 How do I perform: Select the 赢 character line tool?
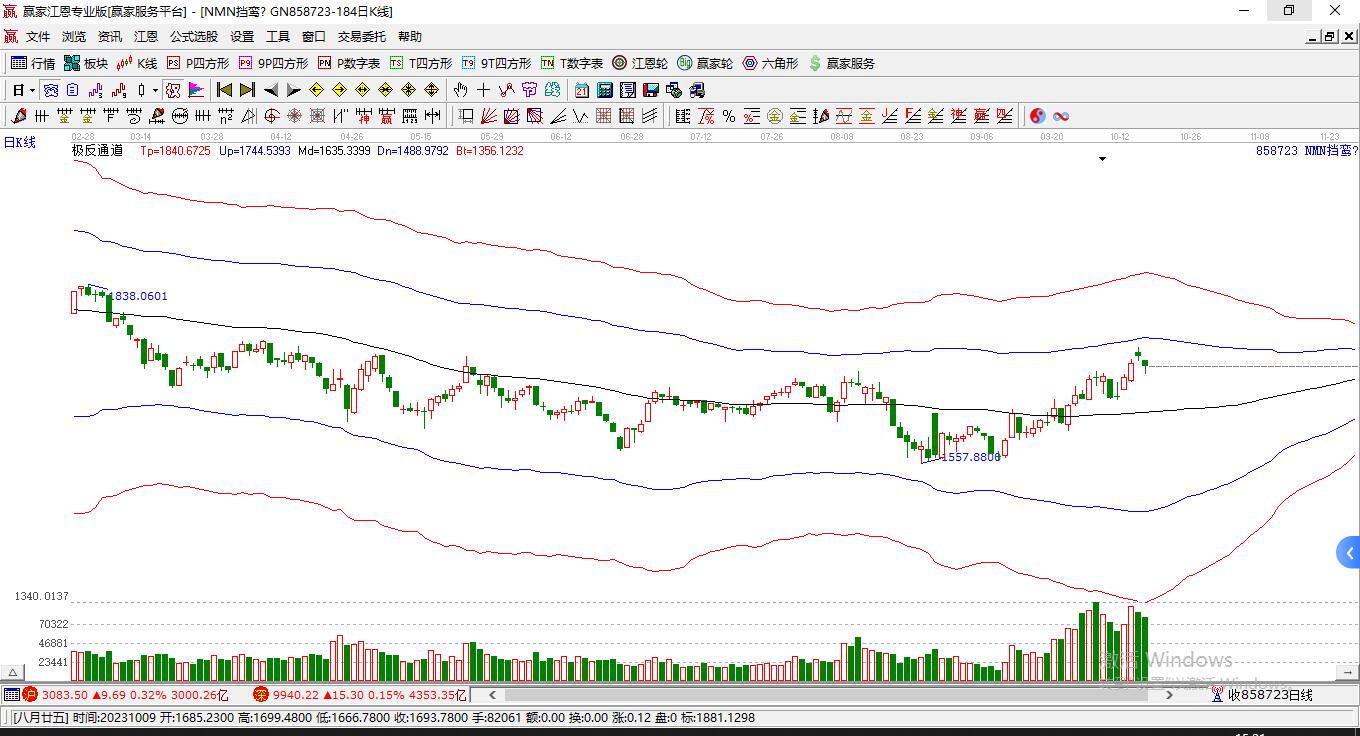[386, 116]
